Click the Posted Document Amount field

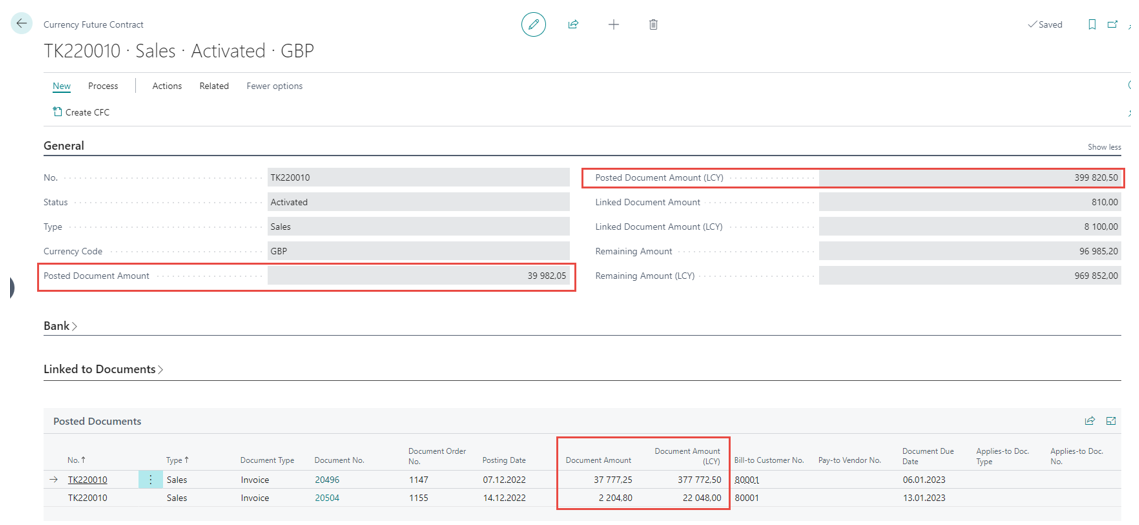coord(418,276)
